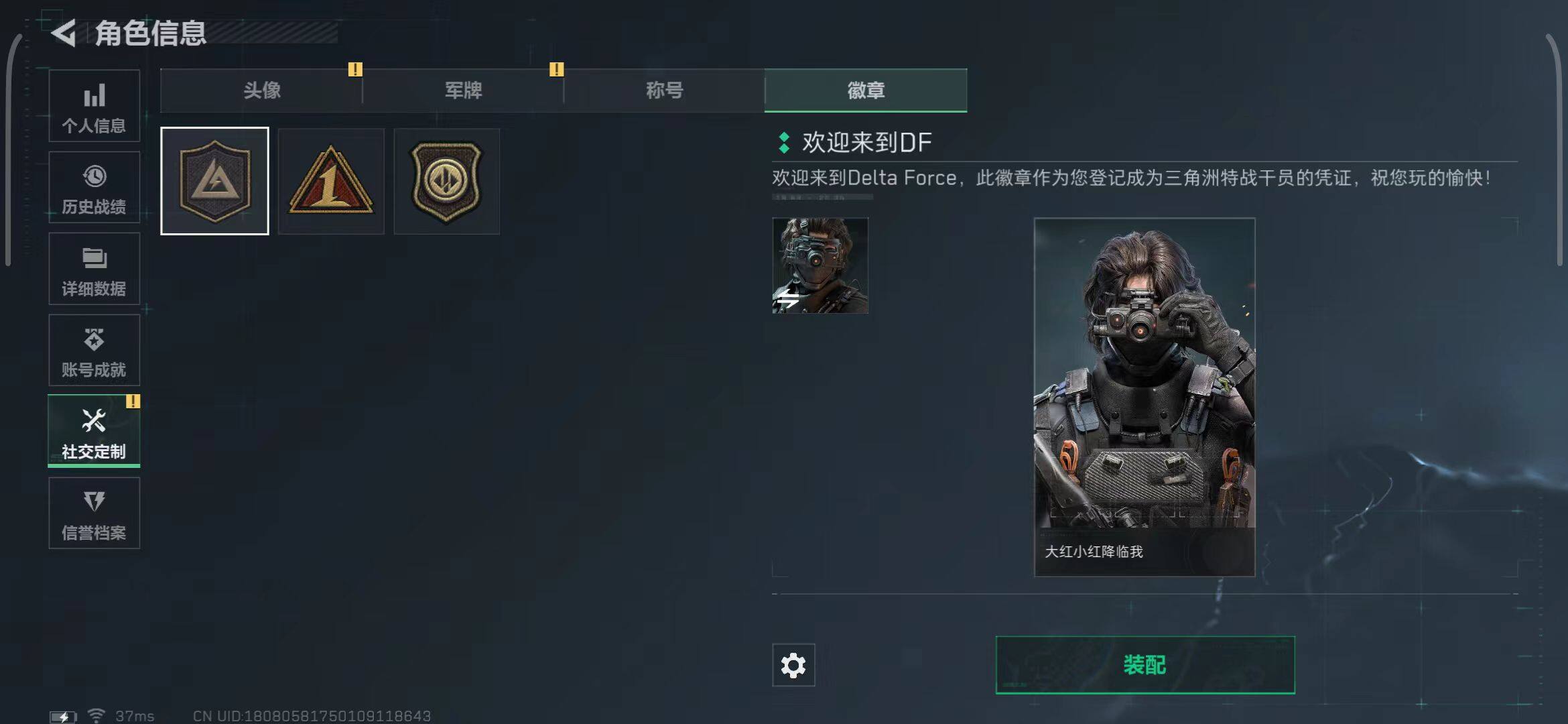Image resolution: width=1568 pixels, height=724 pixels.
Task: Open the gear settings icon
Action: (793, 665)
